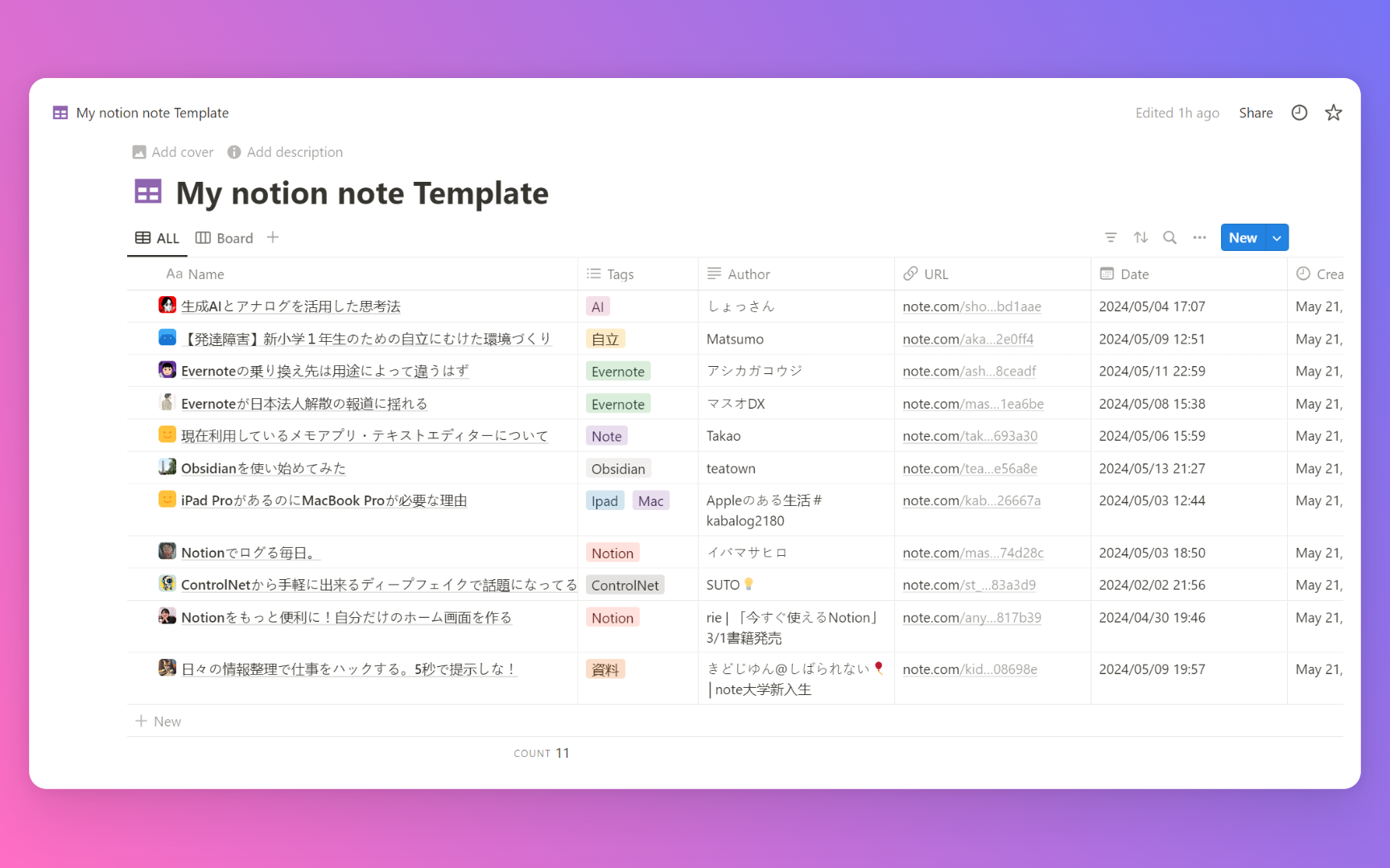Screen dimensions: 1390x868
Task: Click the icon of the ControlNet row
Action: (167, 583)
